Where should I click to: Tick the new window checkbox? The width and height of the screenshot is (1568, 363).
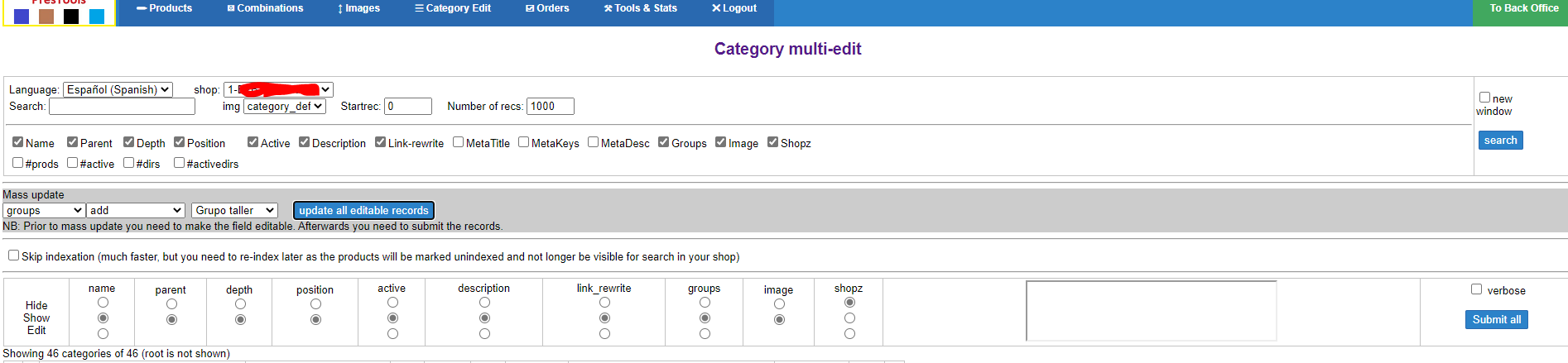point(1484,98)
